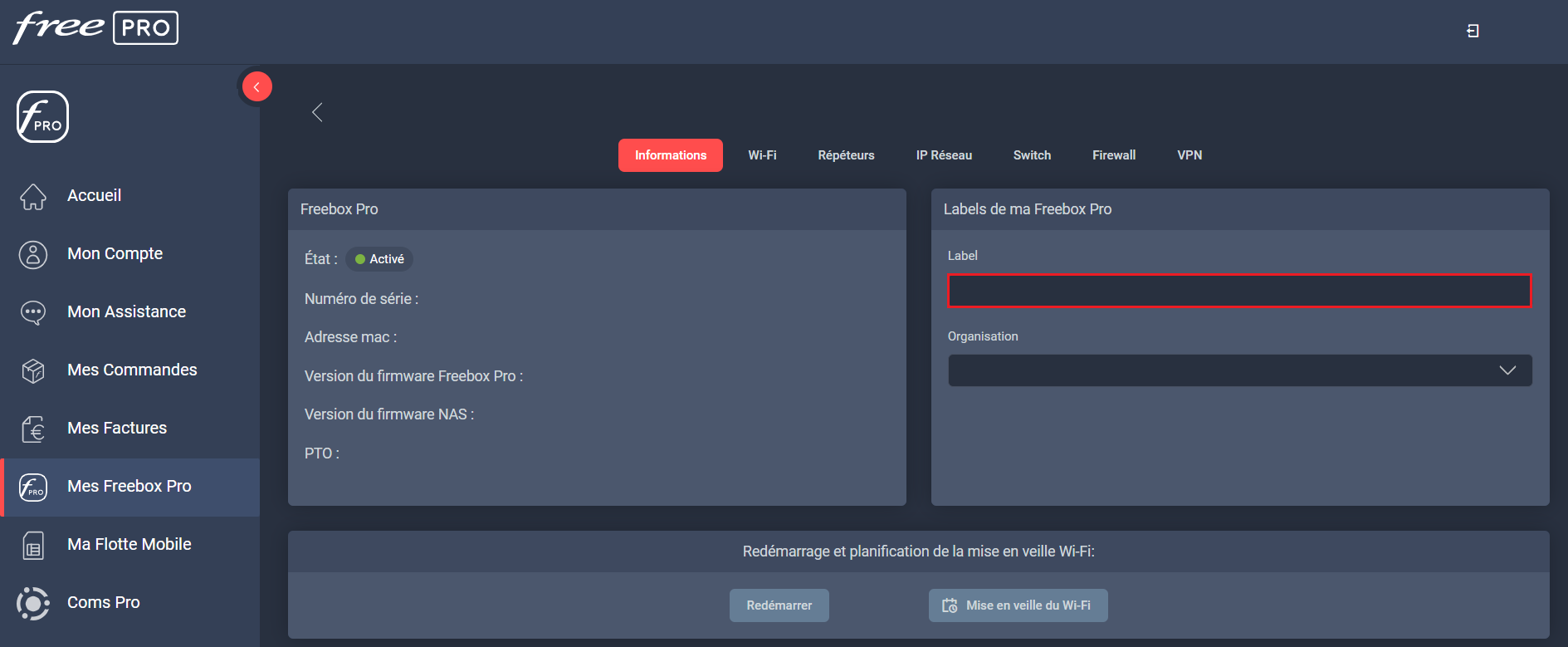Click the 'PTO :' text
The height and width of the screenshot is (647, 1568).
pos(322,453)
